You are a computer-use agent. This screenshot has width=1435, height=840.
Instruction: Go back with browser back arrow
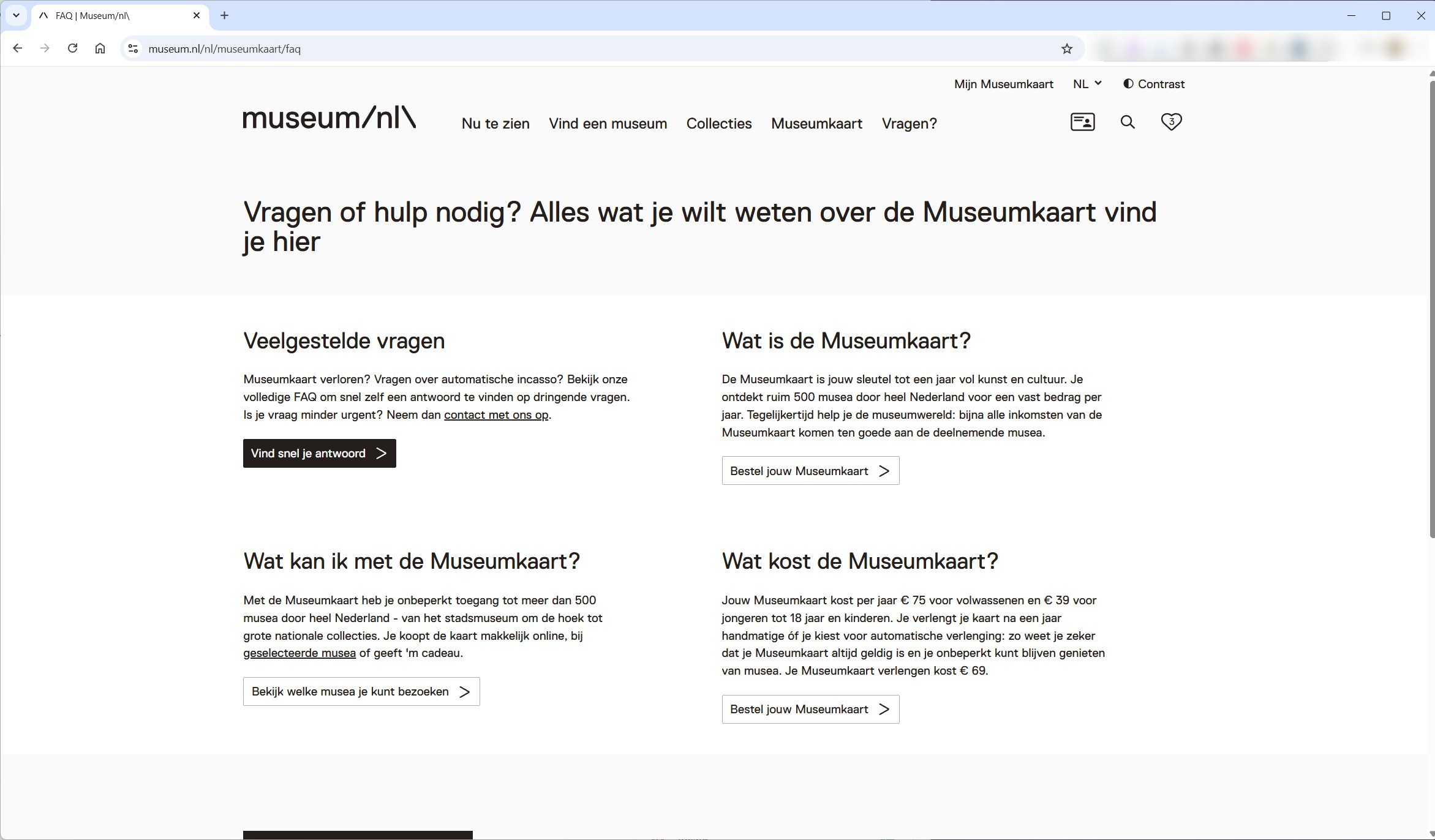[17, 48]
